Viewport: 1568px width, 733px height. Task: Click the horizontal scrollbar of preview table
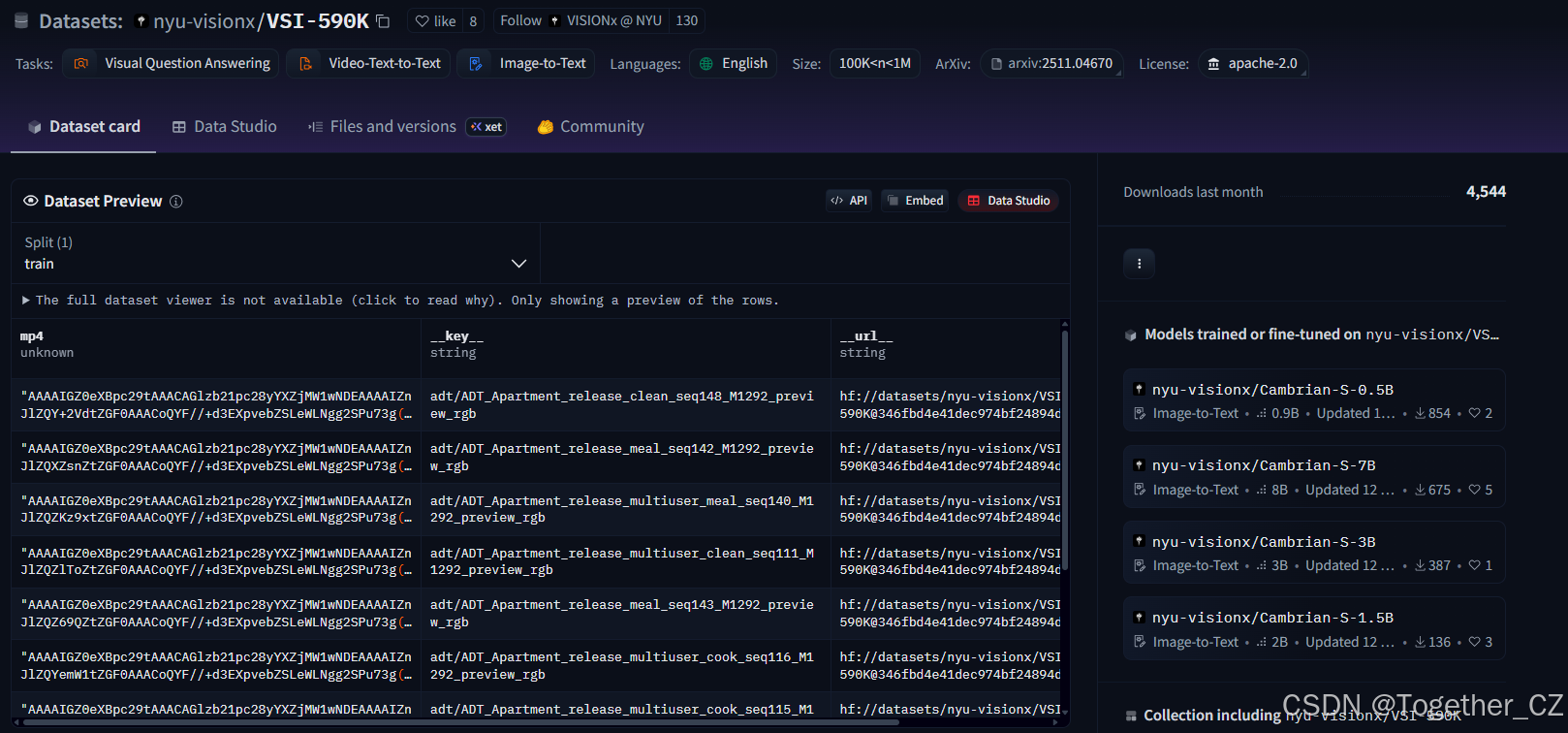point(460,722)
